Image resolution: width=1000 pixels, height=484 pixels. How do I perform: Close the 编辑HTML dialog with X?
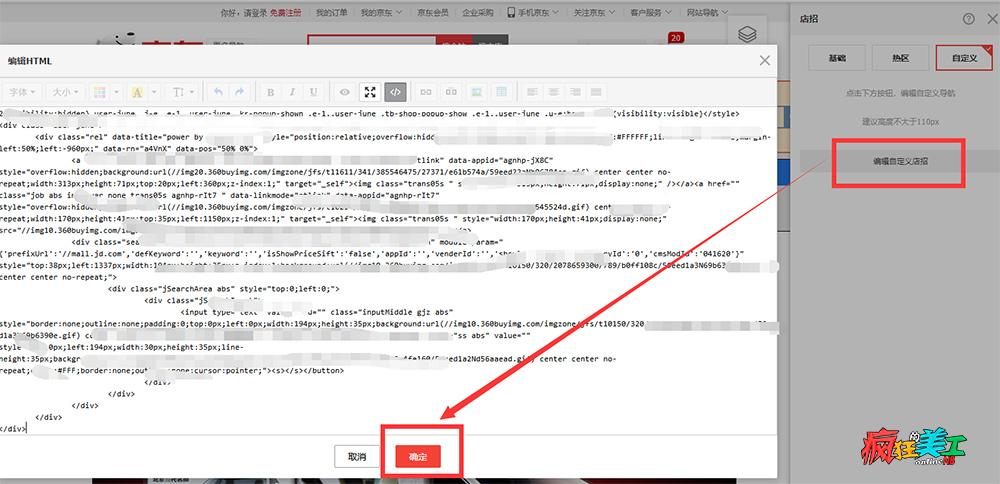(765, 61)
